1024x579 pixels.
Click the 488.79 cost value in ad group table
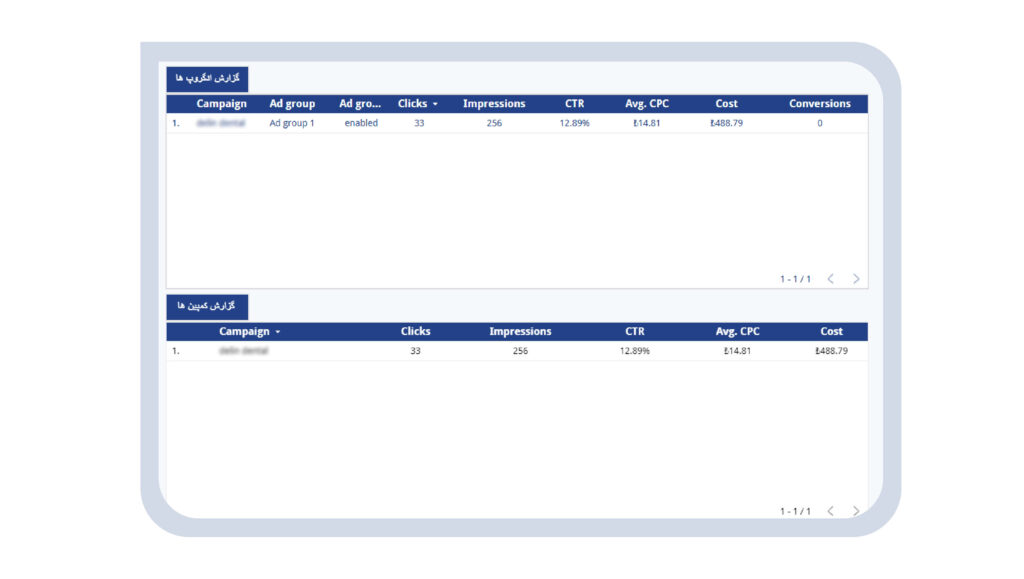726,123
